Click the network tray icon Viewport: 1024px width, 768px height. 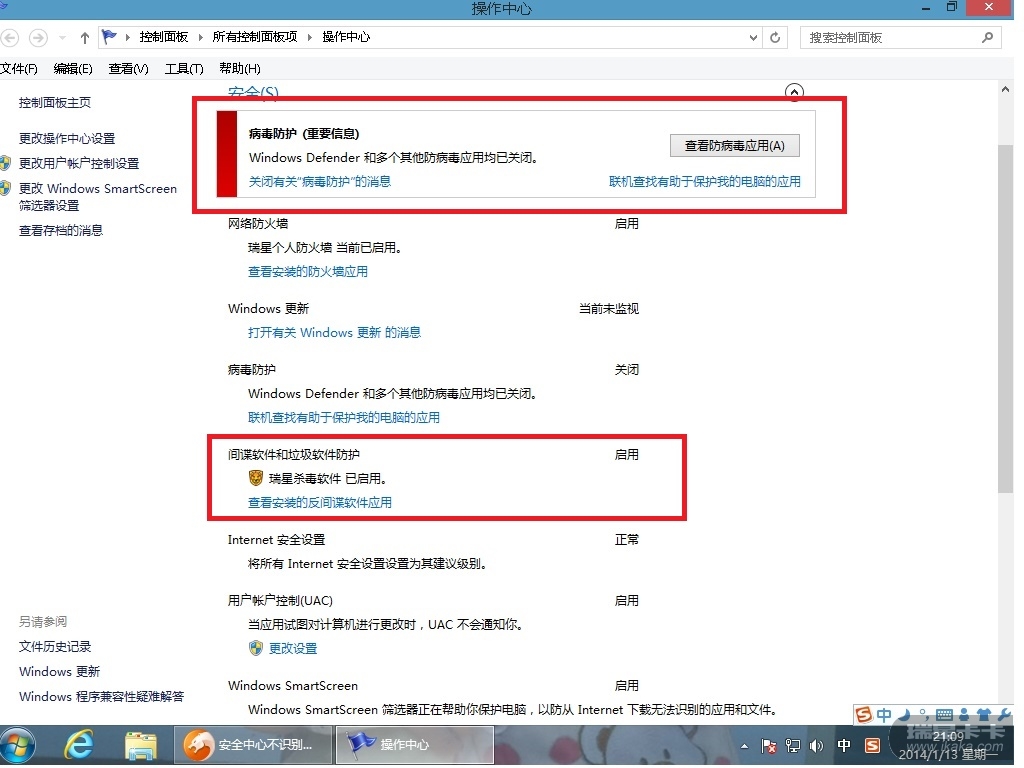[x=793, y=746]
